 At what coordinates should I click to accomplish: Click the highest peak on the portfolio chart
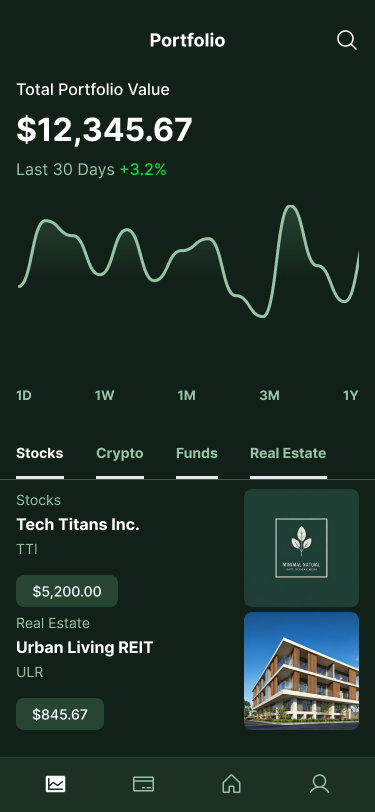[291, 207]
